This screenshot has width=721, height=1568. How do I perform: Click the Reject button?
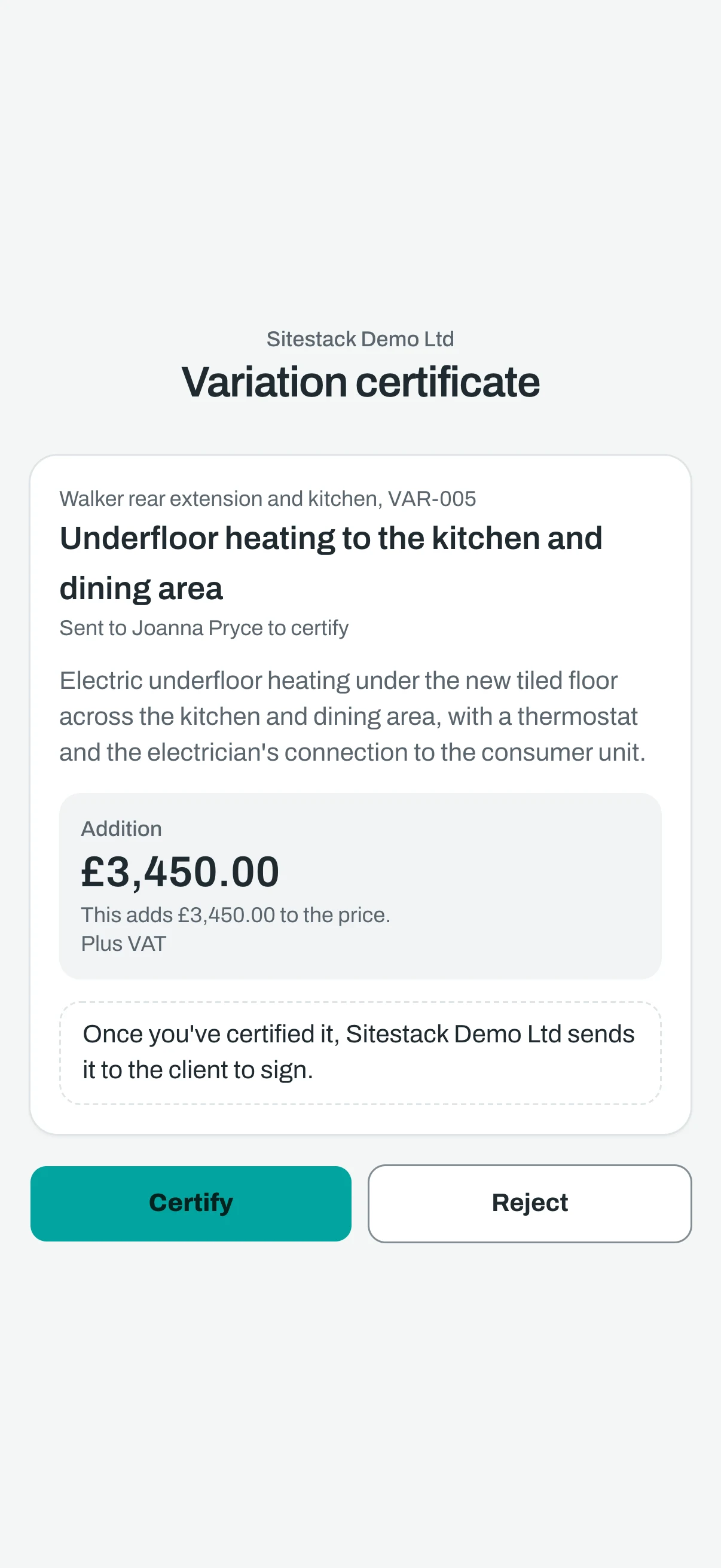(x=529, y=1203)
